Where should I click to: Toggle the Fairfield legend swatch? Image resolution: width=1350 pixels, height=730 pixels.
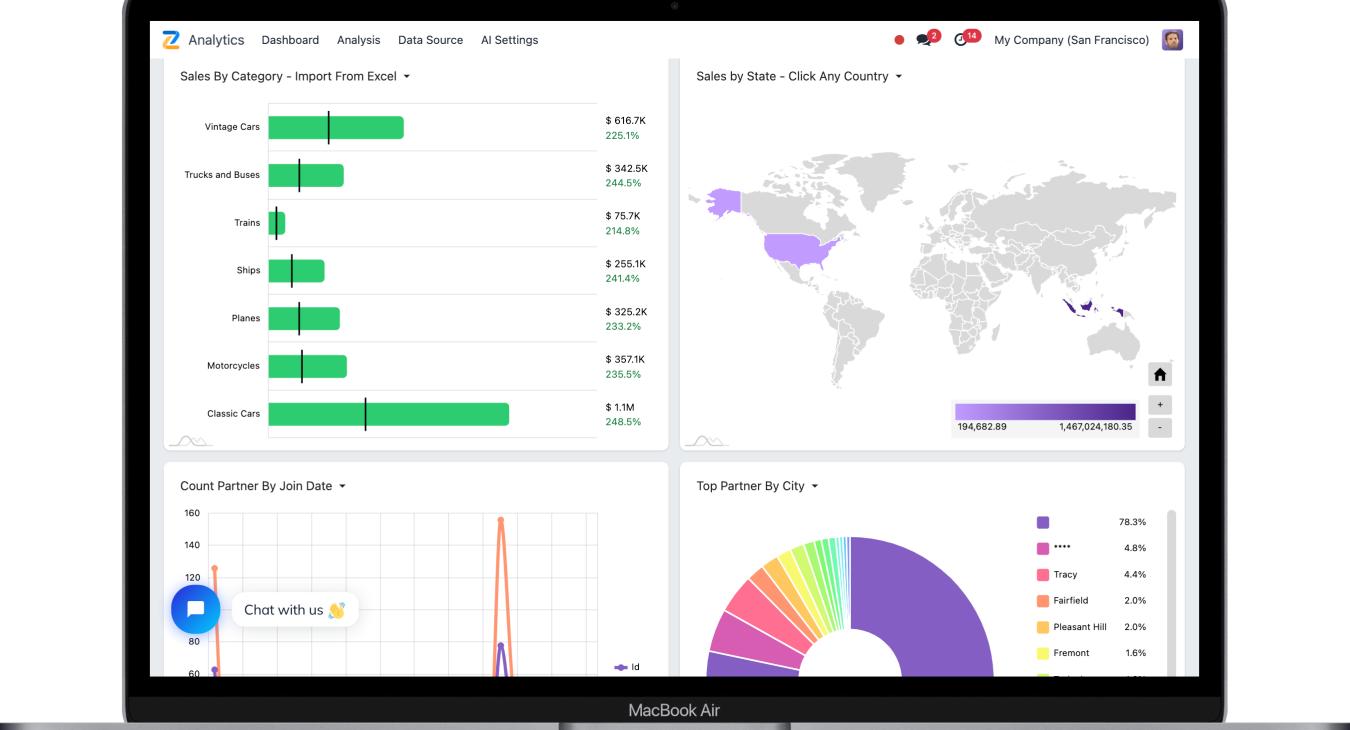point(1043,601)
